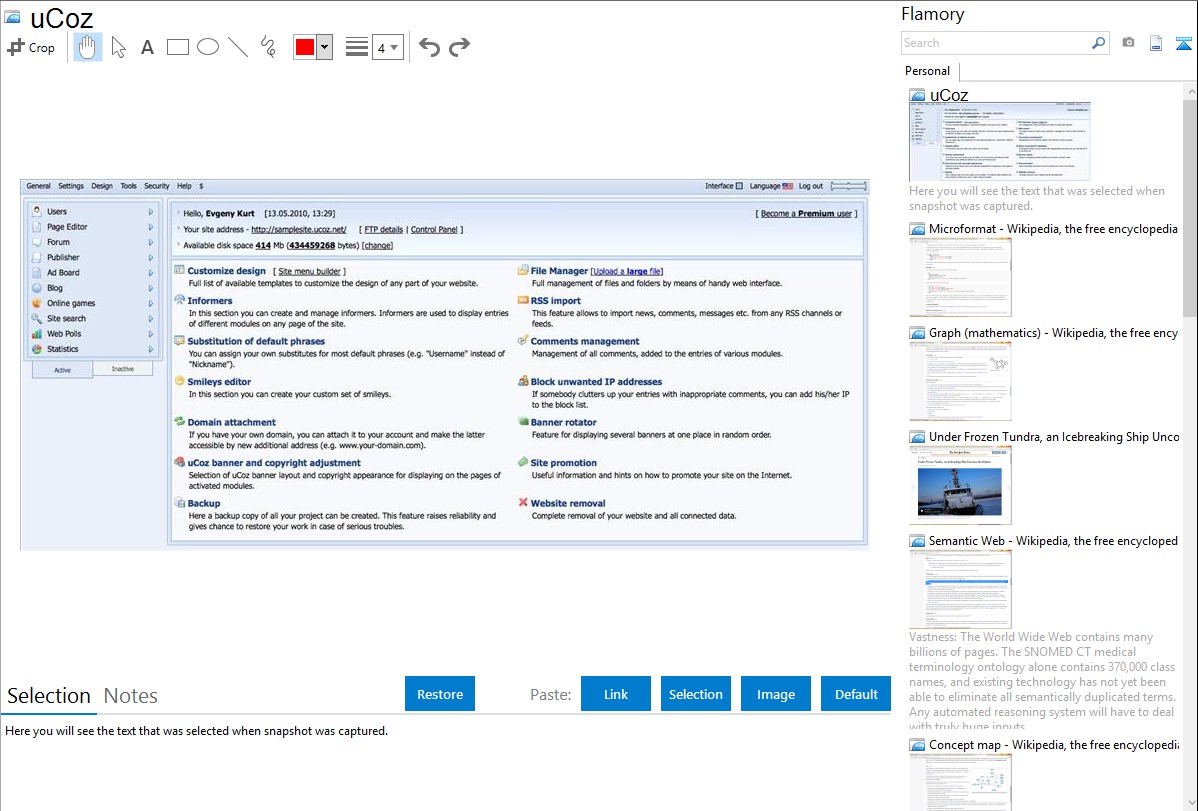1198x811 pixels.
Task: Expand the Blog sidebar arrow
Action: (151, 288)
